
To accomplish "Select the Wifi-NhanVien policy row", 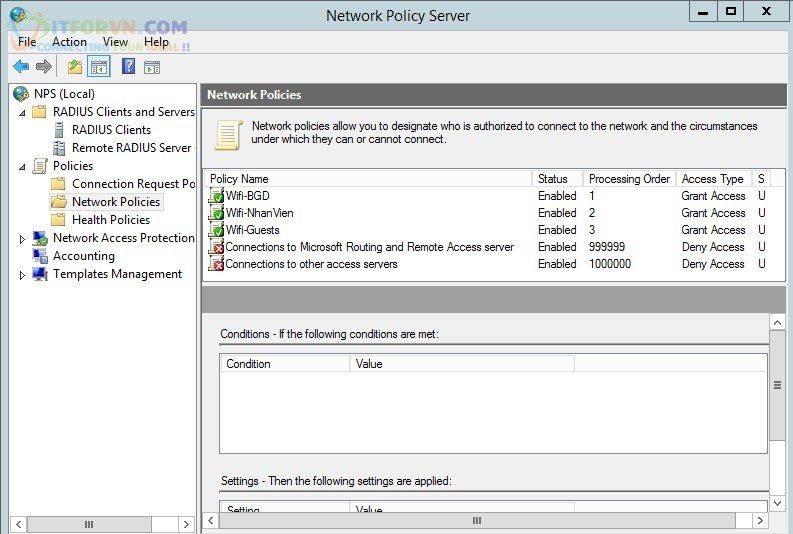I will tap(260, 213).
